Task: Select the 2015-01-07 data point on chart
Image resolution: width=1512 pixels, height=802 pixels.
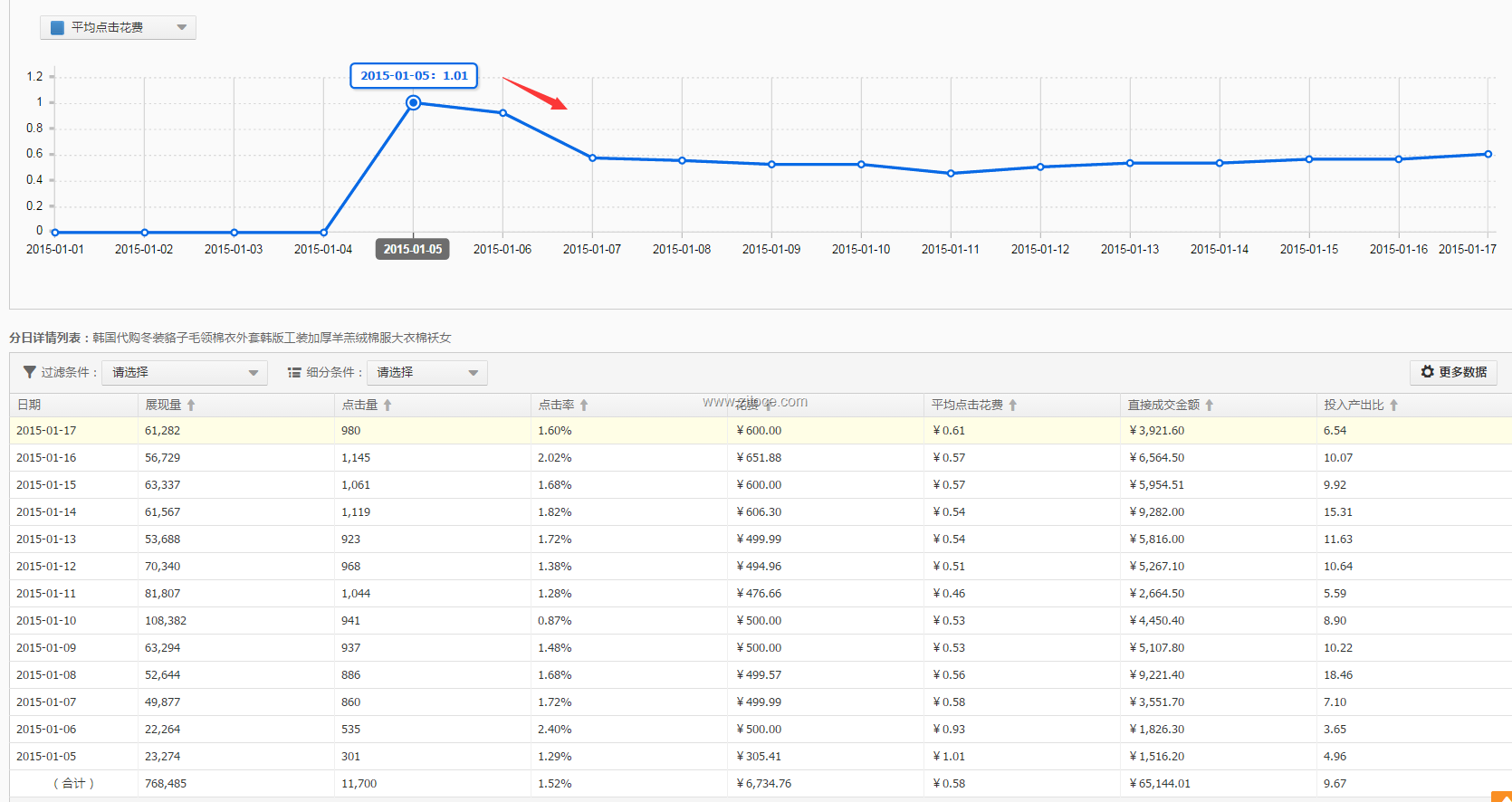Action: tap(592, 158)
